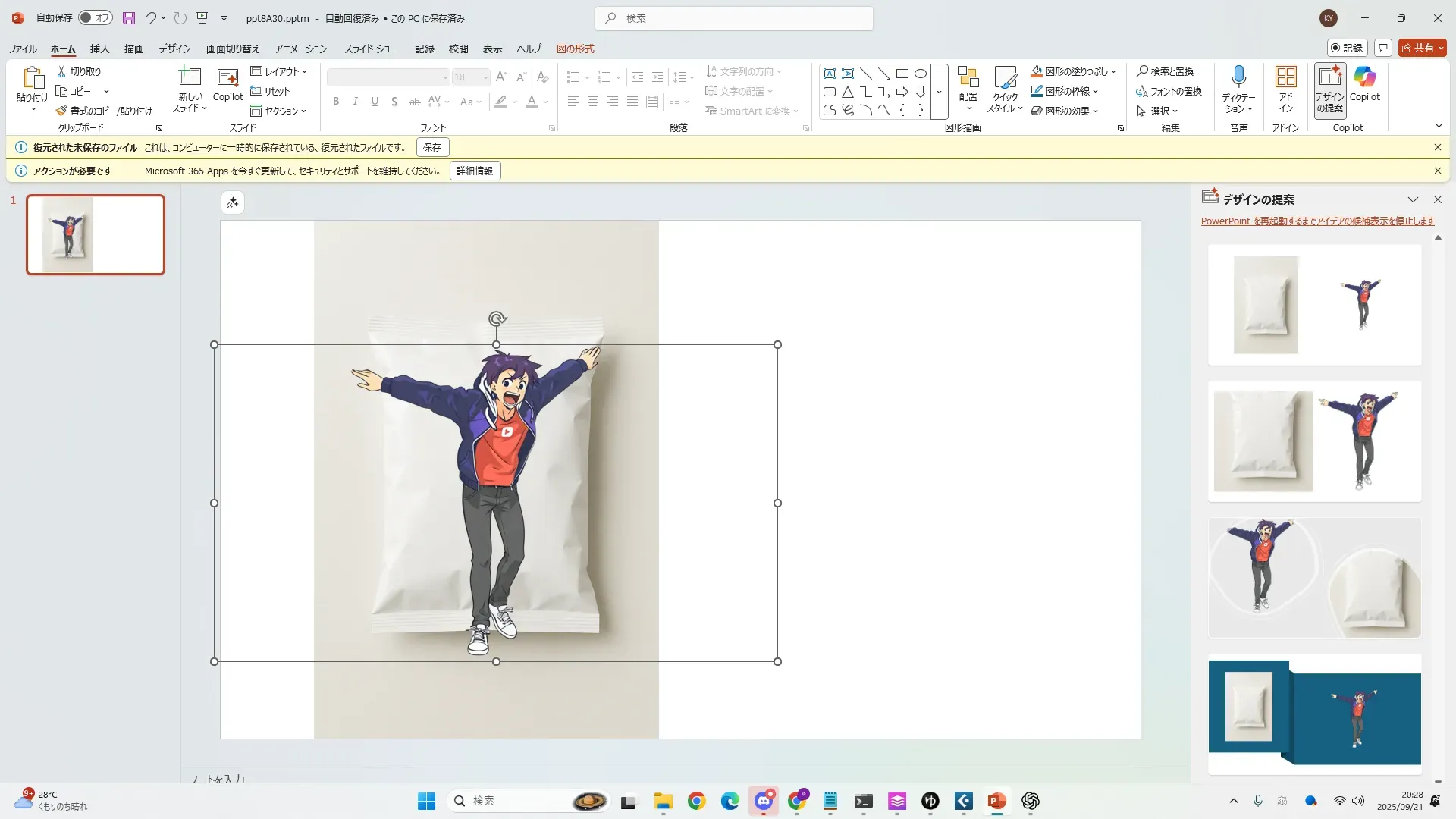This screenshot has height=819, width=1456.
Task: Click the Dictation microphone icon
Action: coord(1238,77)
